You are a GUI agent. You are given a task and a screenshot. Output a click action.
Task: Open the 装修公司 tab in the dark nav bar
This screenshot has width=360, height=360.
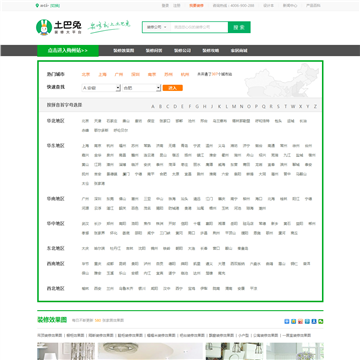(x=182, y=51)
